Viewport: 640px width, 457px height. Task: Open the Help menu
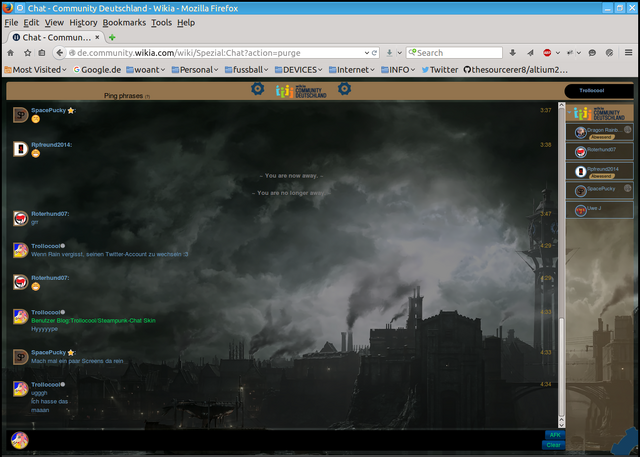[186, 23]
